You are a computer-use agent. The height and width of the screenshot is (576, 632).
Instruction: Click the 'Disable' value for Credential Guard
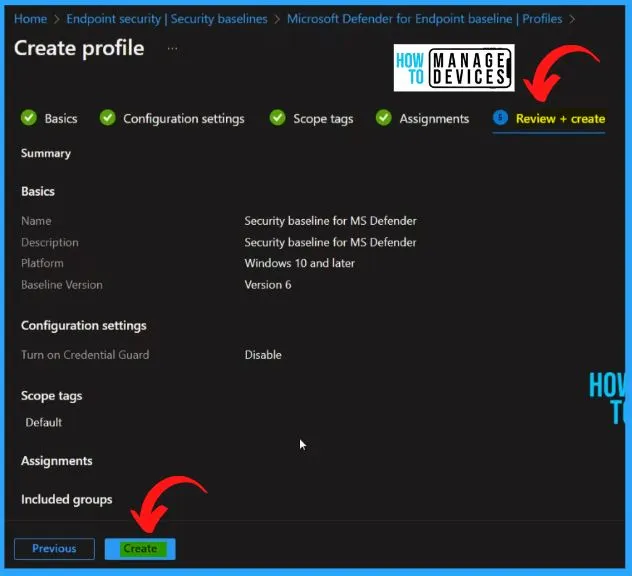click(x=263, y=355)
